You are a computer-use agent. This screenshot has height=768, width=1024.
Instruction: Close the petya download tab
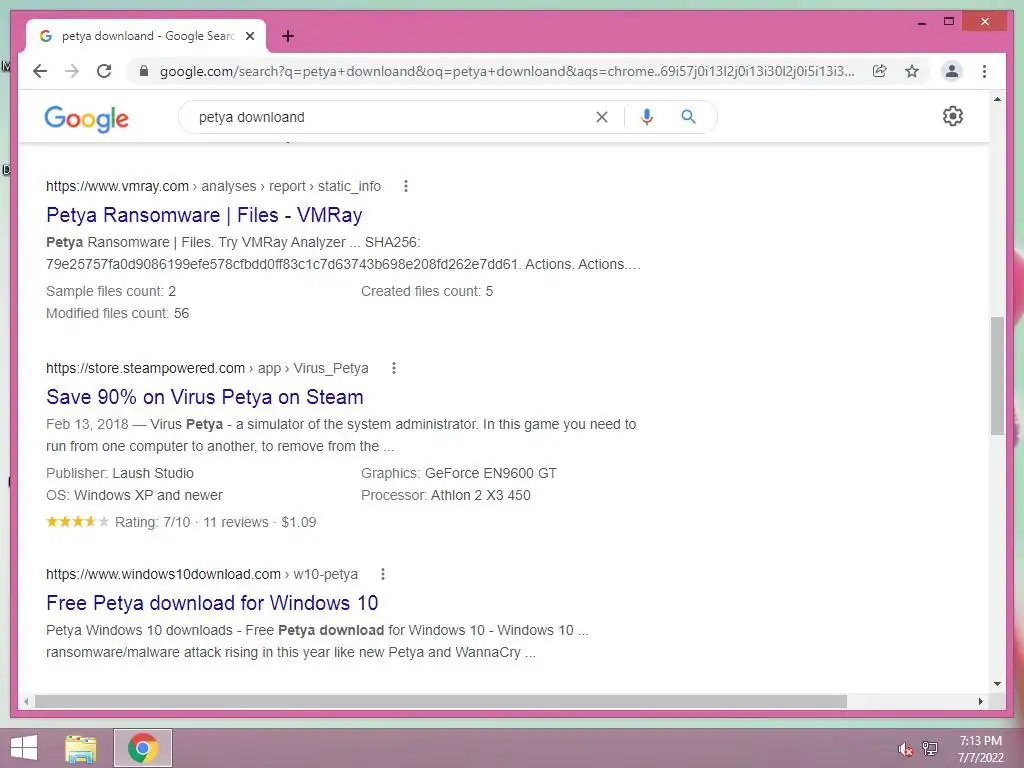pos(249,36)
